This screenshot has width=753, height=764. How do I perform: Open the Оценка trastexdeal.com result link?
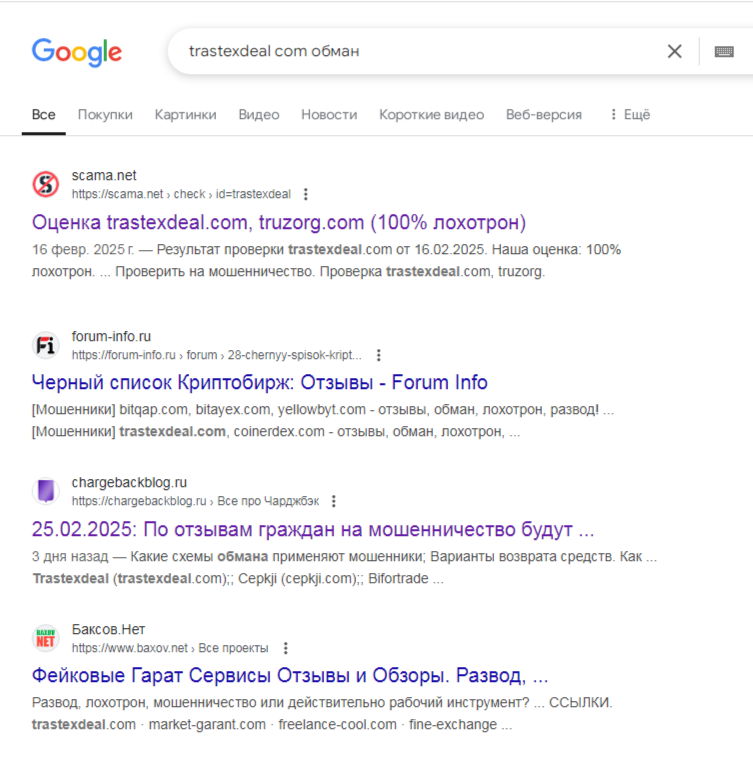point(279,222)
